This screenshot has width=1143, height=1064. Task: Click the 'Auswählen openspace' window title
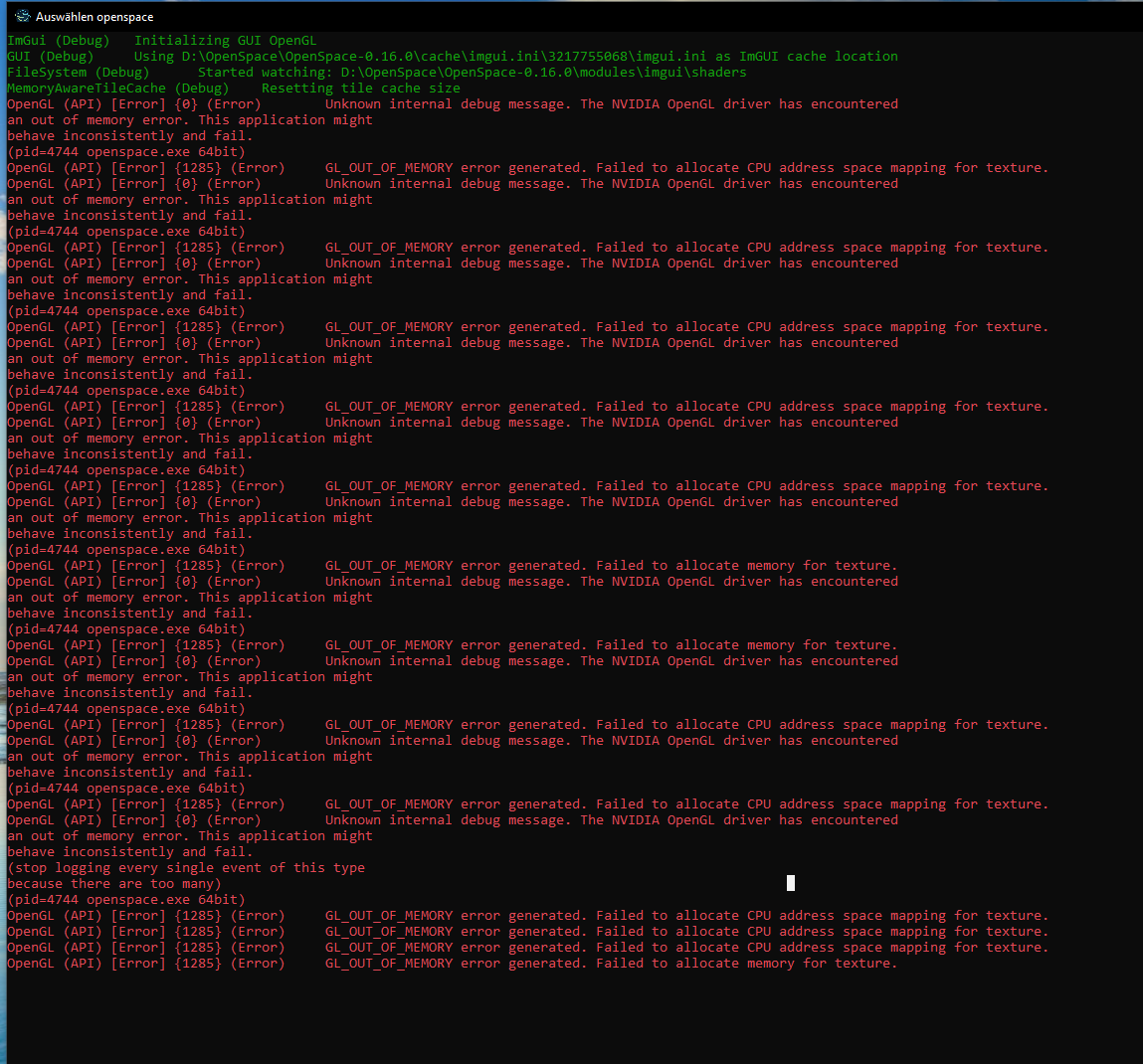(95, 17)
